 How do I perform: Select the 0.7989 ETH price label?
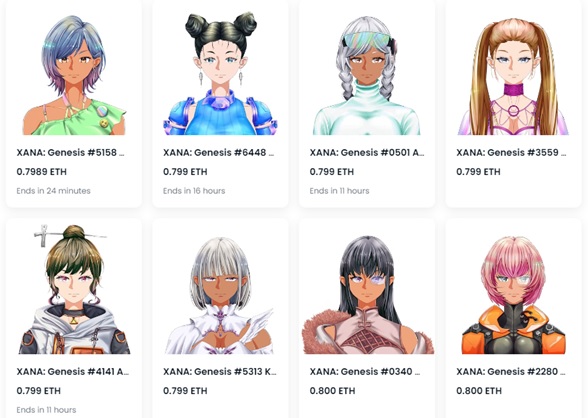click(42, 172)
